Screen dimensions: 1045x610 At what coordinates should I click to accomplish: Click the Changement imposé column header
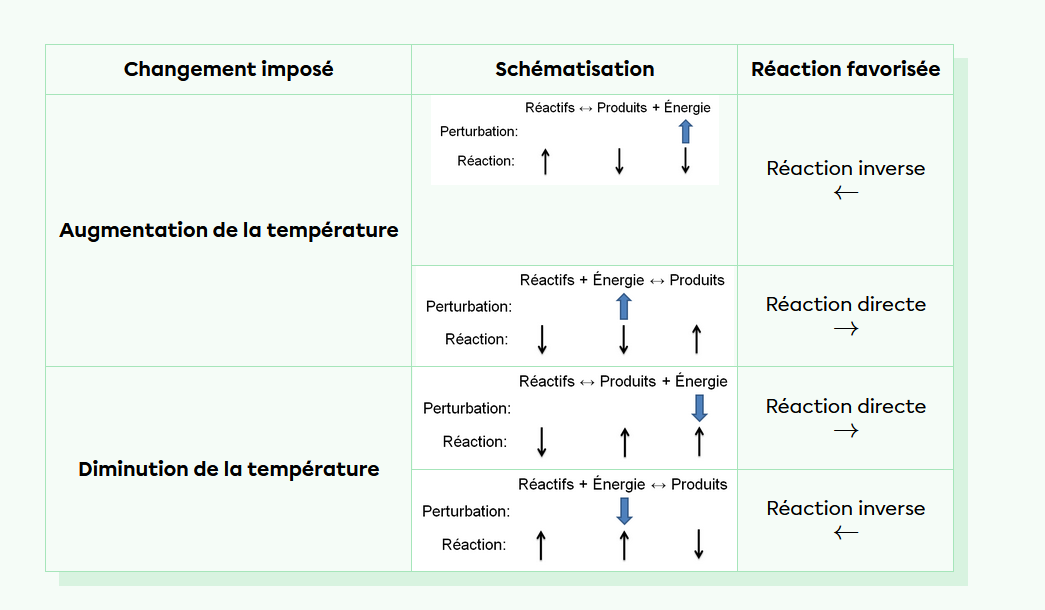228,69
